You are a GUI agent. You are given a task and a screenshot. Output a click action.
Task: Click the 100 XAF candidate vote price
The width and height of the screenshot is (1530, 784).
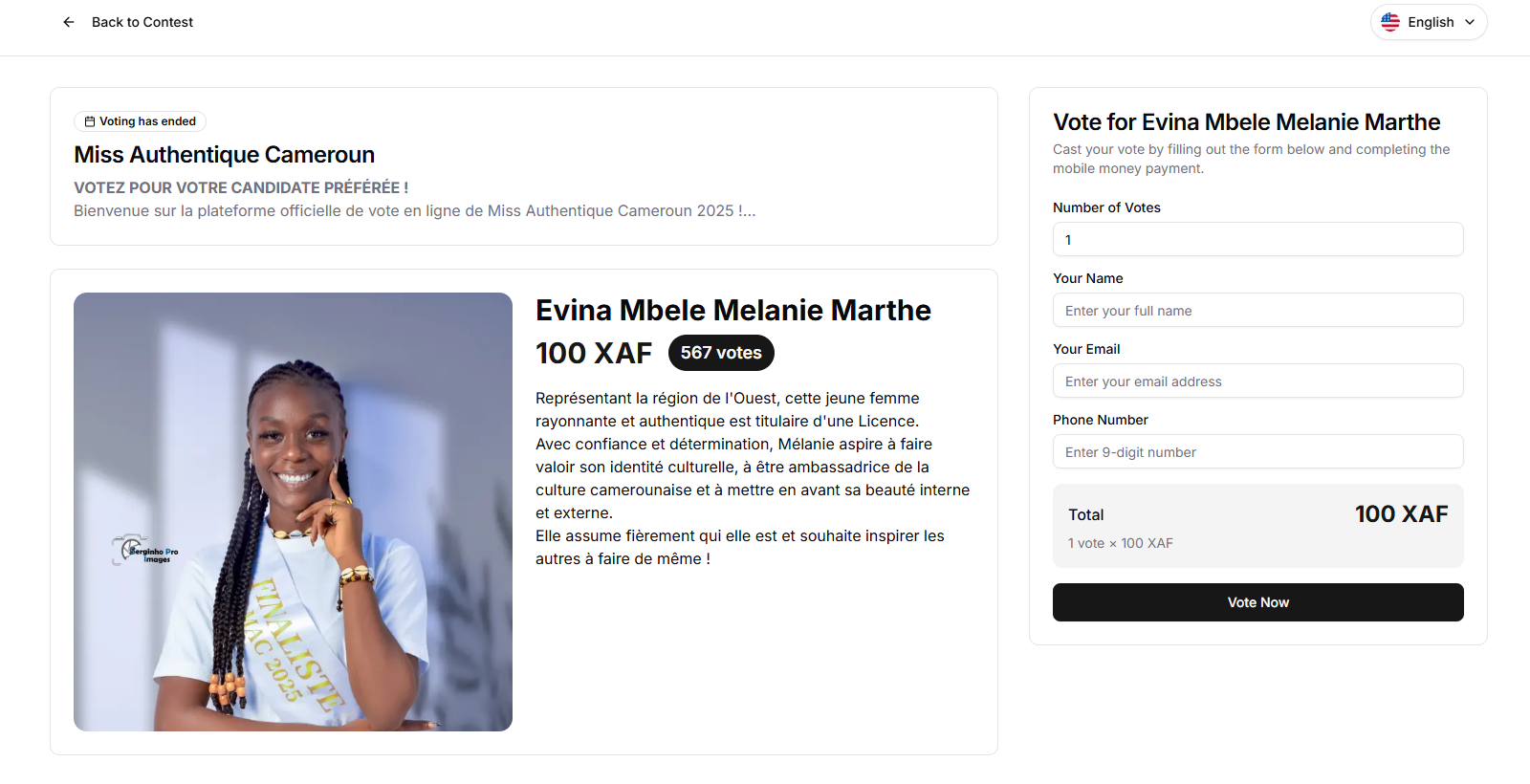pyautogui.click(x=593, y=354)
